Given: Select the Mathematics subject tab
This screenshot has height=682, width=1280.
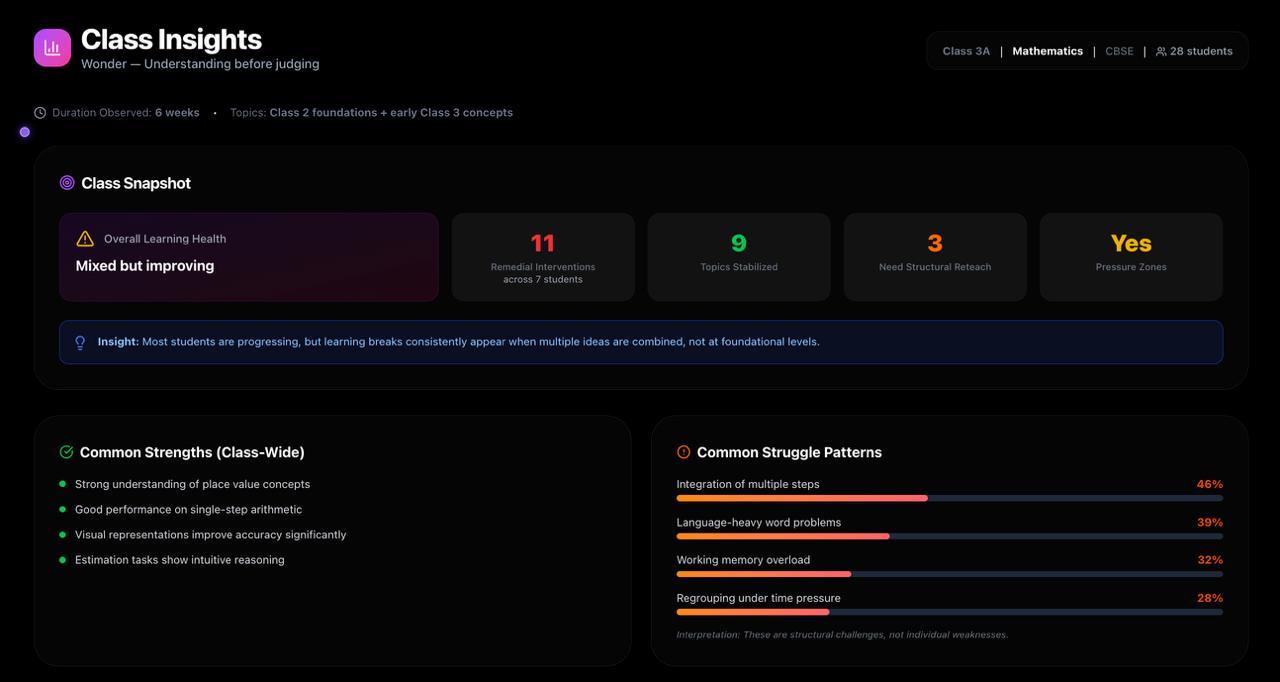Looking at the screenshot, I should pos(1047,51).
